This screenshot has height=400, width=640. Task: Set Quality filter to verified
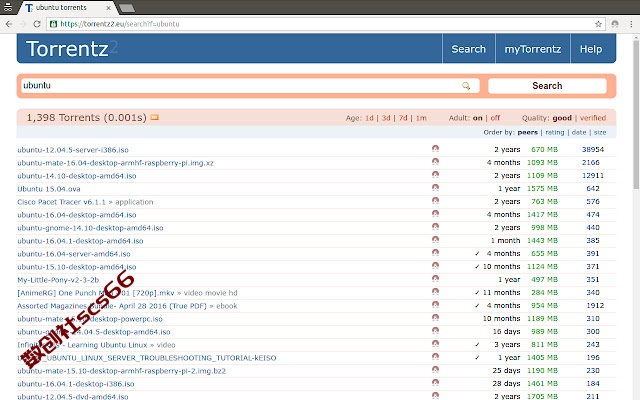coord(593,118)
